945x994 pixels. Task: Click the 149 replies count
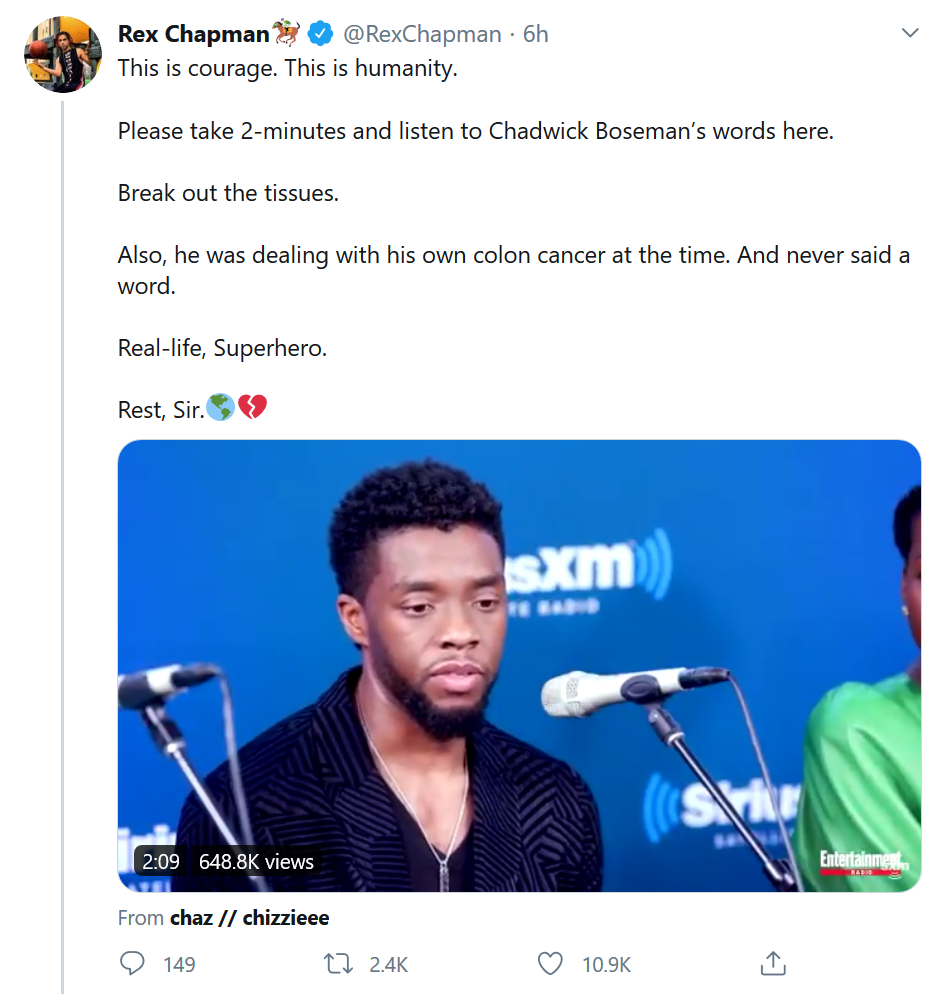[179, 965]
